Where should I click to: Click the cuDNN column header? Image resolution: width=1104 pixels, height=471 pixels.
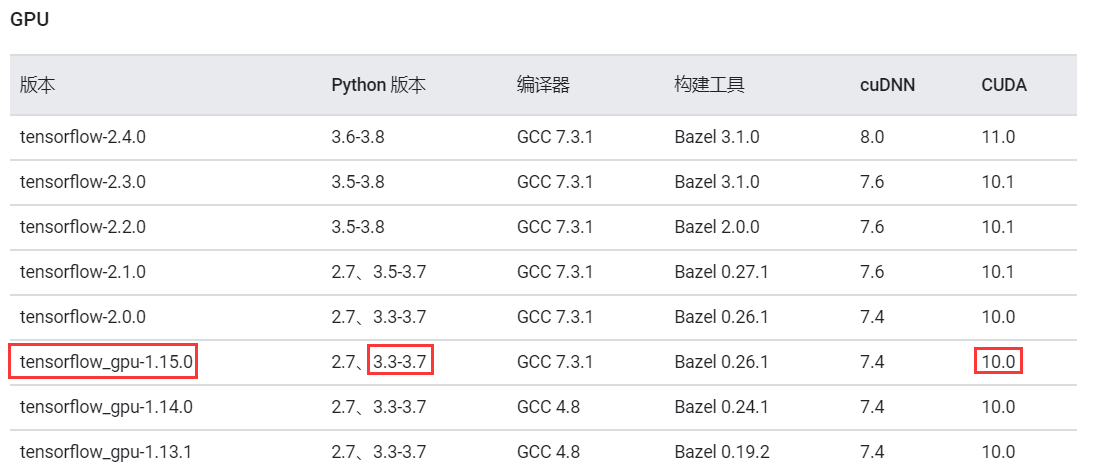pyautogui.click(x=888, y=85)
